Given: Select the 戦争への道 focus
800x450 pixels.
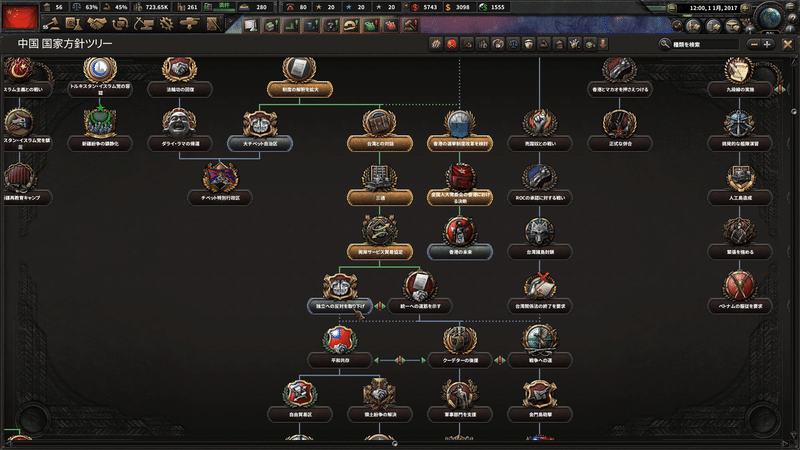Looking at the screenshot, I should [x=540, y=347].
